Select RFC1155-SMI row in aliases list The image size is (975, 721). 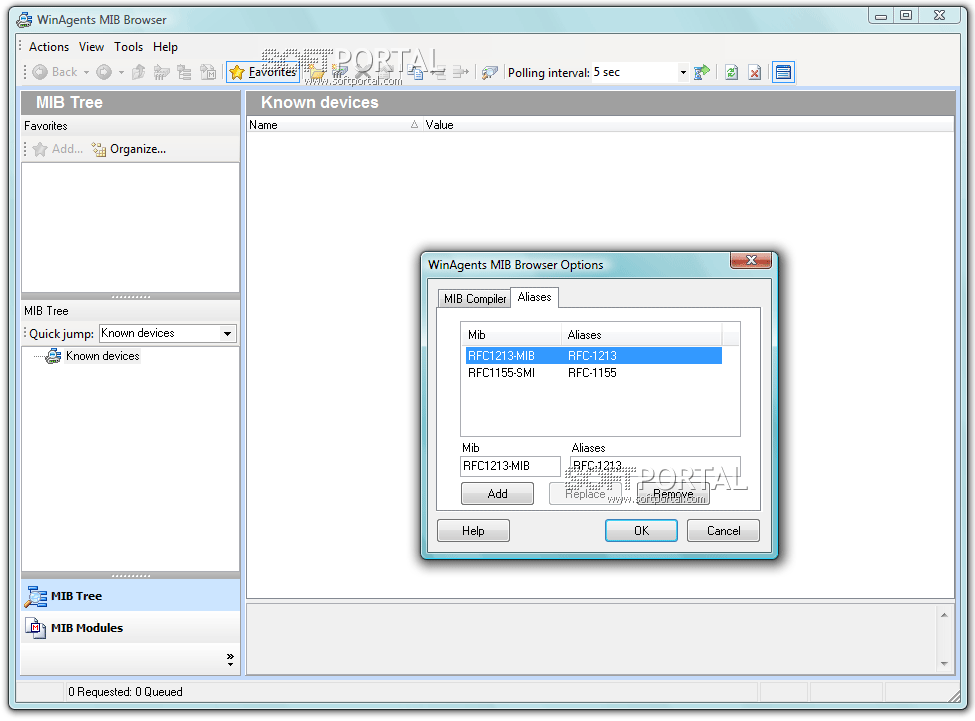click(593, 373)
